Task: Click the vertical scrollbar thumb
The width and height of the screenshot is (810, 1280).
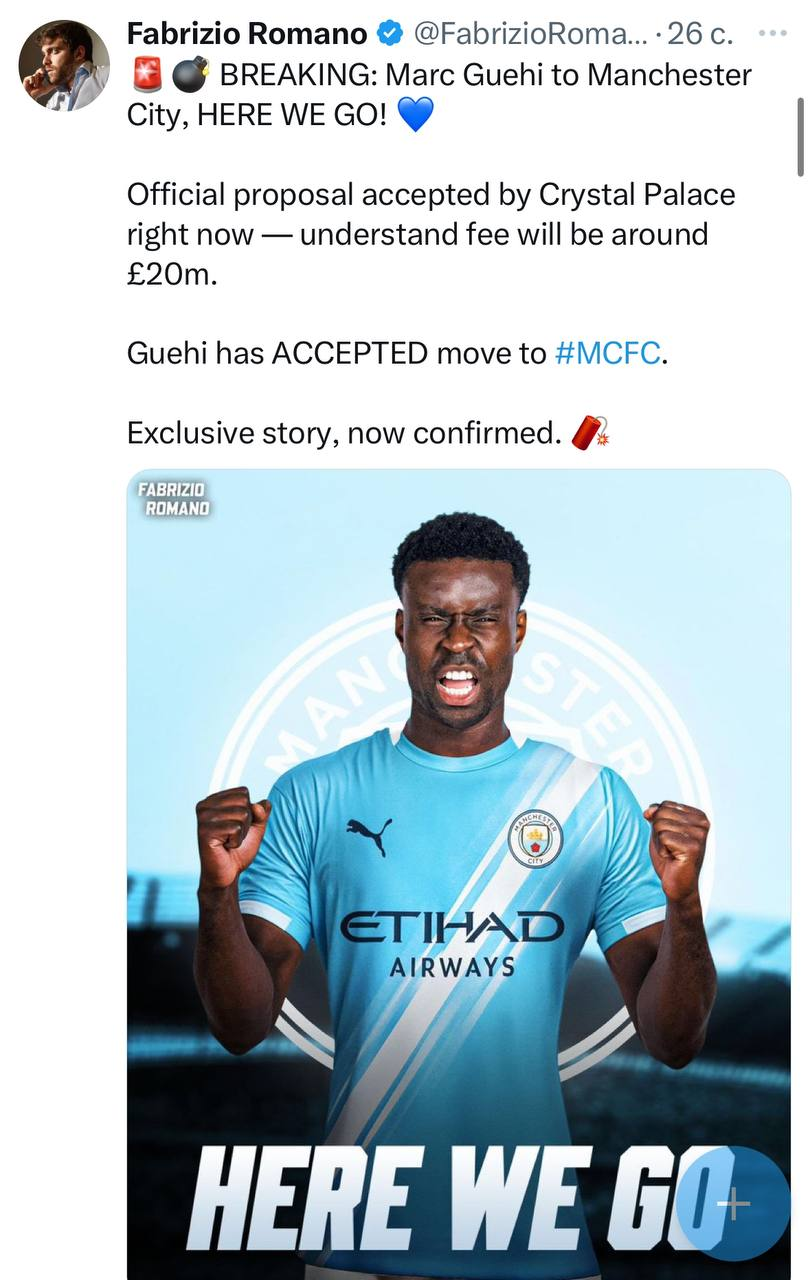Action: 800,137
